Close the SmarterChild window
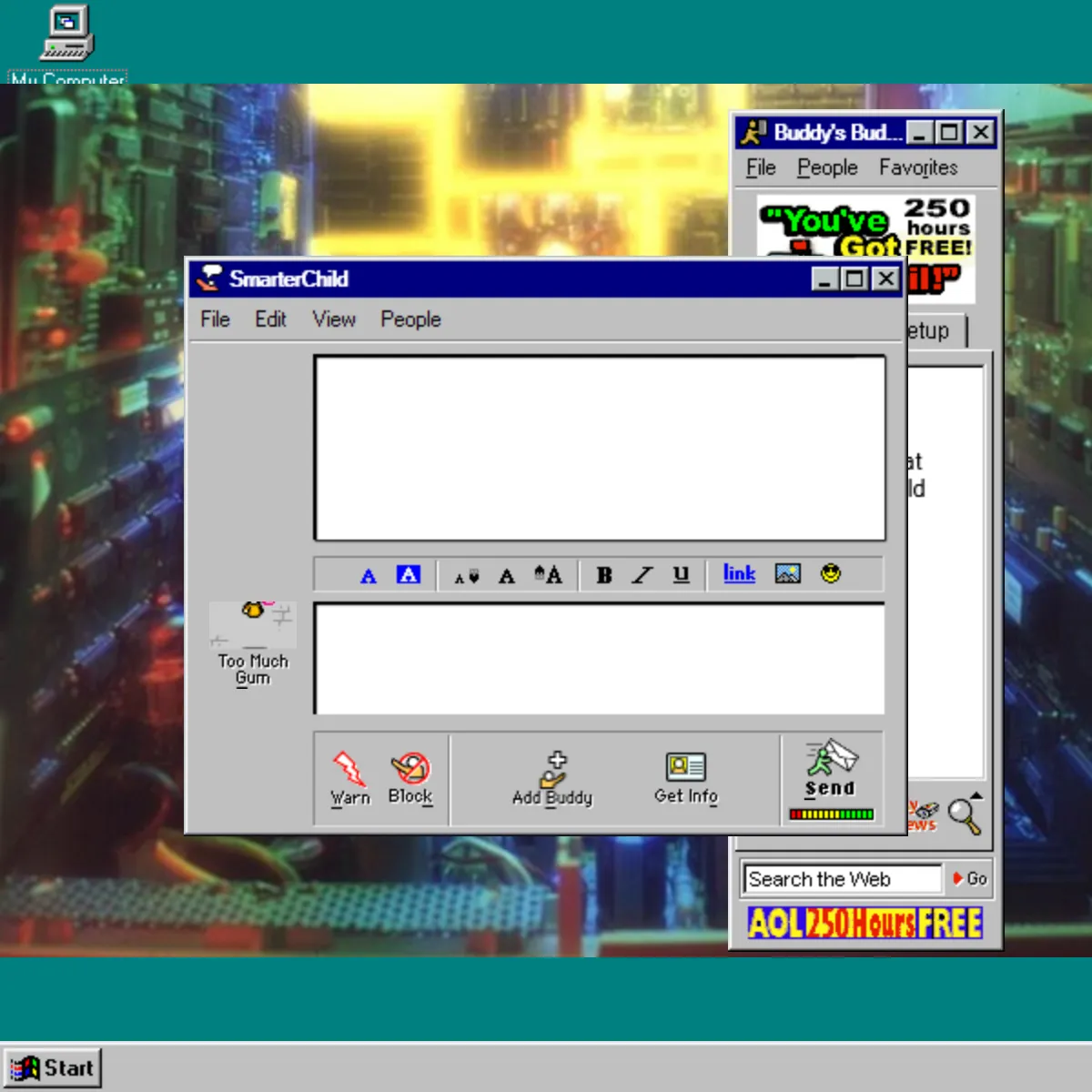Image resolution: width=1092 pixels, height=1092 pixels. tap(885, 278)
